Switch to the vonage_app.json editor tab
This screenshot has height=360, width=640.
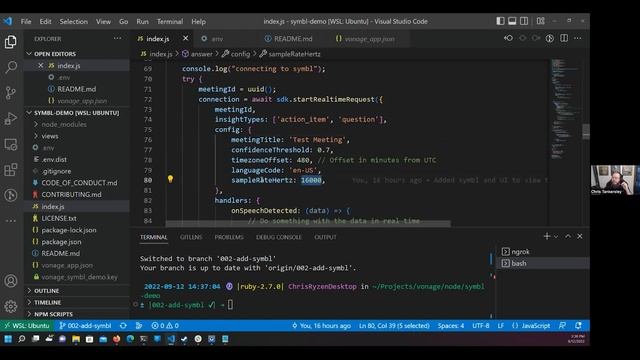369,39
